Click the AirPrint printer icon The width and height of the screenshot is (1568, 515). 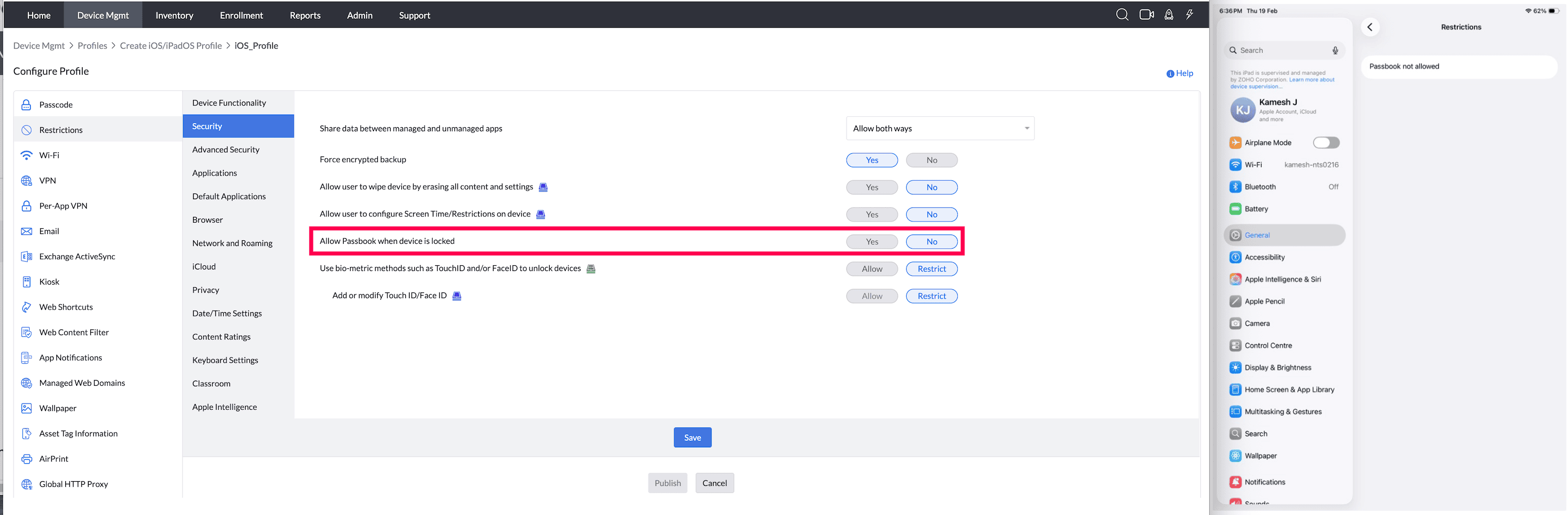[26, 459]
